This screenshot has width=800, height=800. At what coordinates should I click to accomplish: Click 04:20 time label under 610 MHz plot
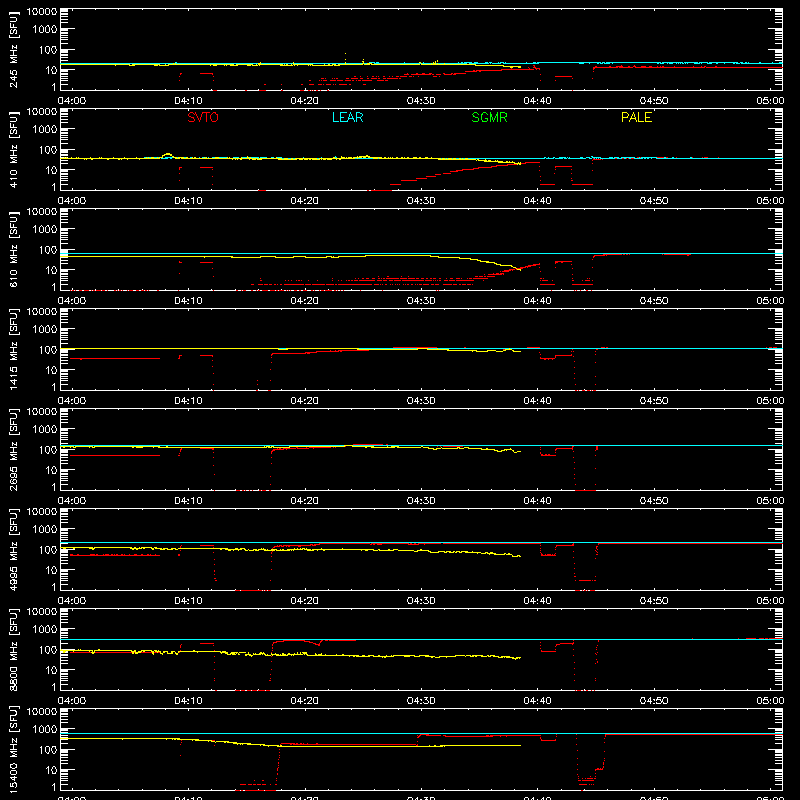tap(305, 301)
